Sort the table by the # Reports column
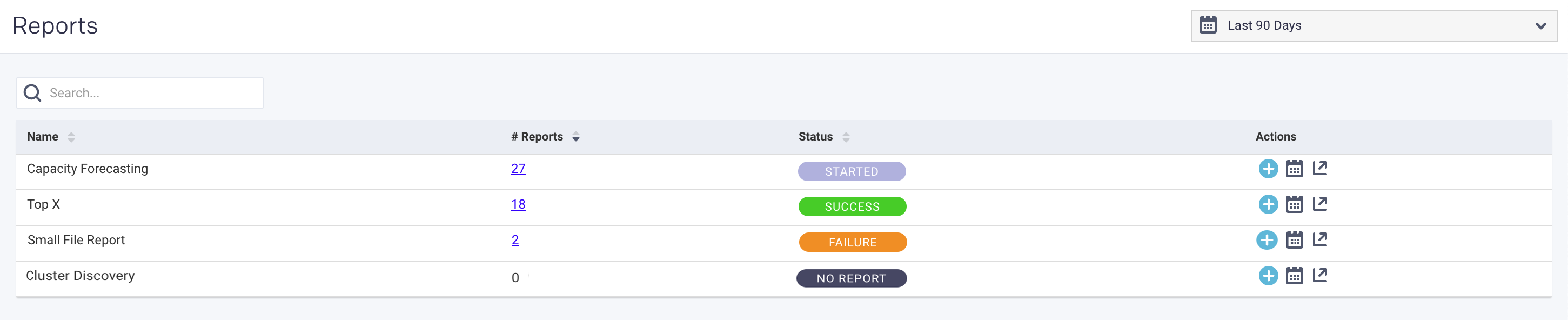Viewport: 1568px width, 320px height. tap(576, 137)
